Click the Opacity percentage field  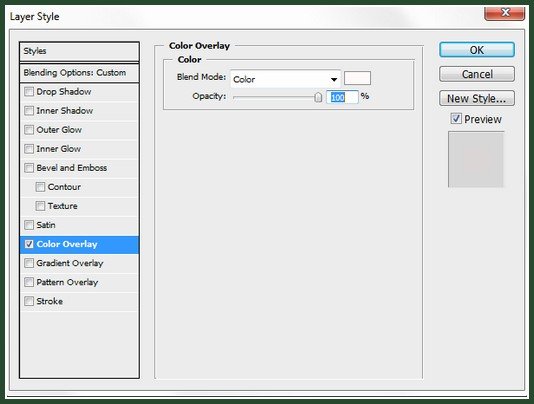pos(342,97)
